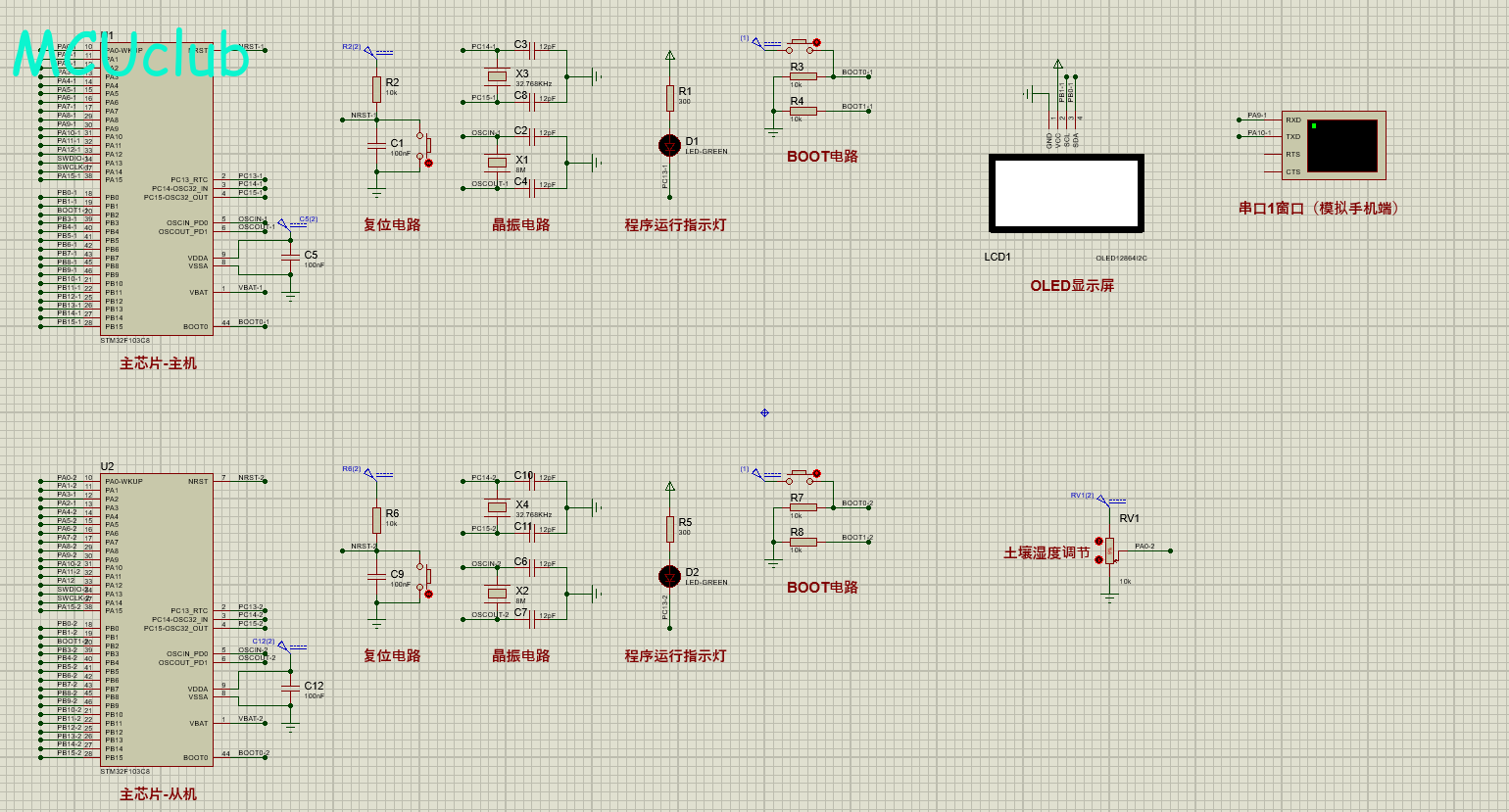Select the U2 STM32F103C8 slave chip

pos(157,620)
